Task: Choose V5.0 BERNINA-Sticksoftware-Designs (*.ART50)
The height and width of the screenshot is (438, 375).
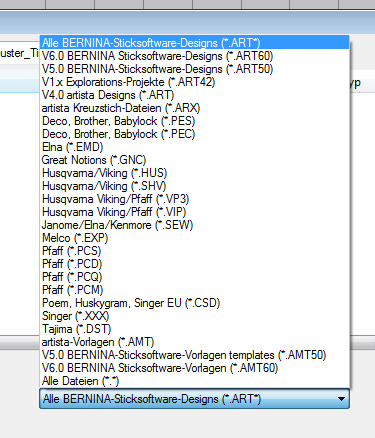Action: coord(195,69)
